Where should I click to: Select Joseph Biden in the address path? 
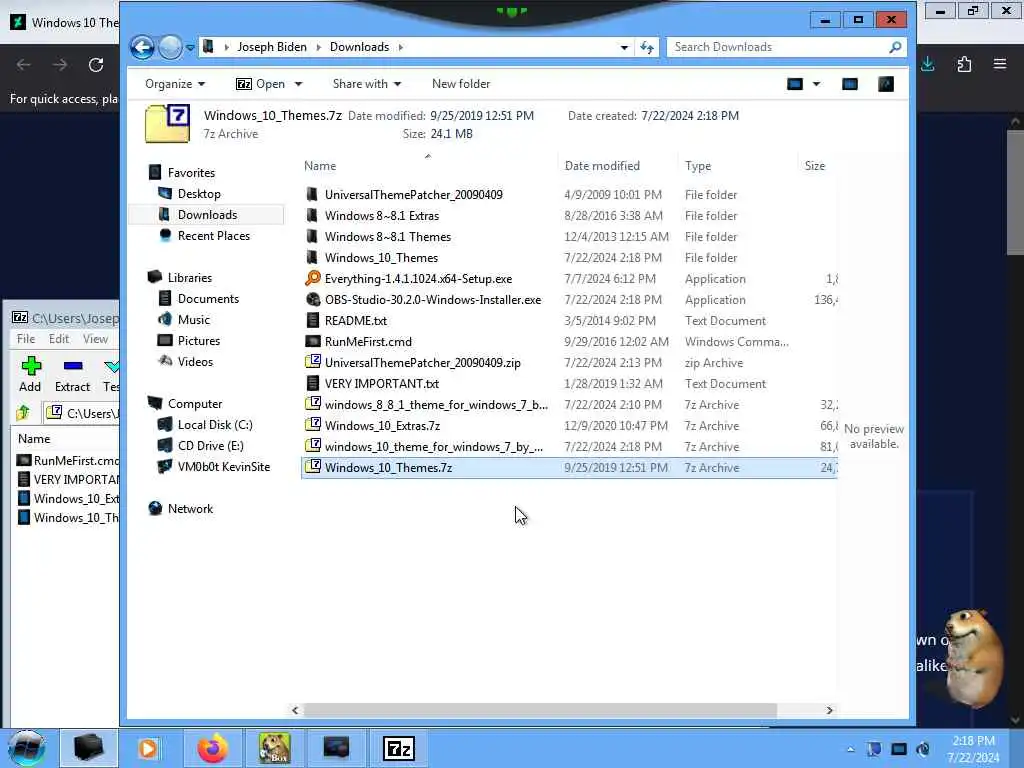pyautogui.click(x=272, y=47)
